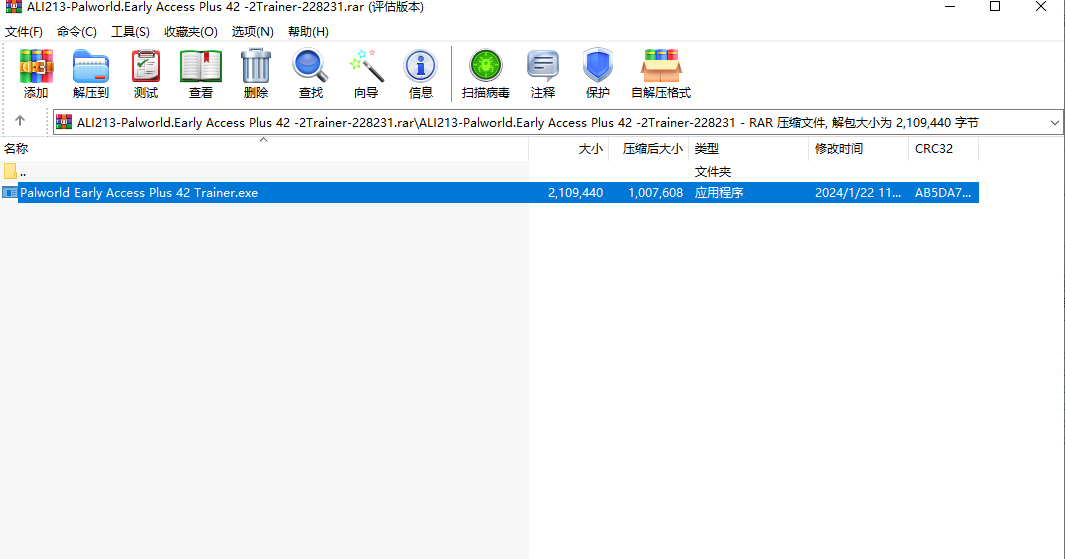Minimize the WinRAR window

[x=950, y=7]
